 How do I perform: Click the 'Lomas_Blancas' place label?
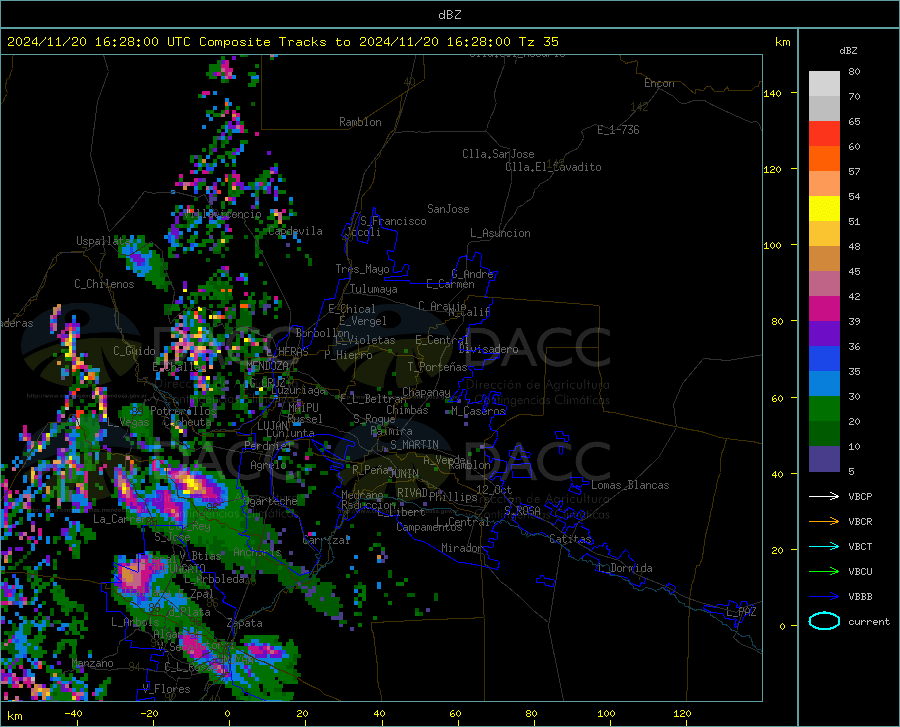[630, 485]
